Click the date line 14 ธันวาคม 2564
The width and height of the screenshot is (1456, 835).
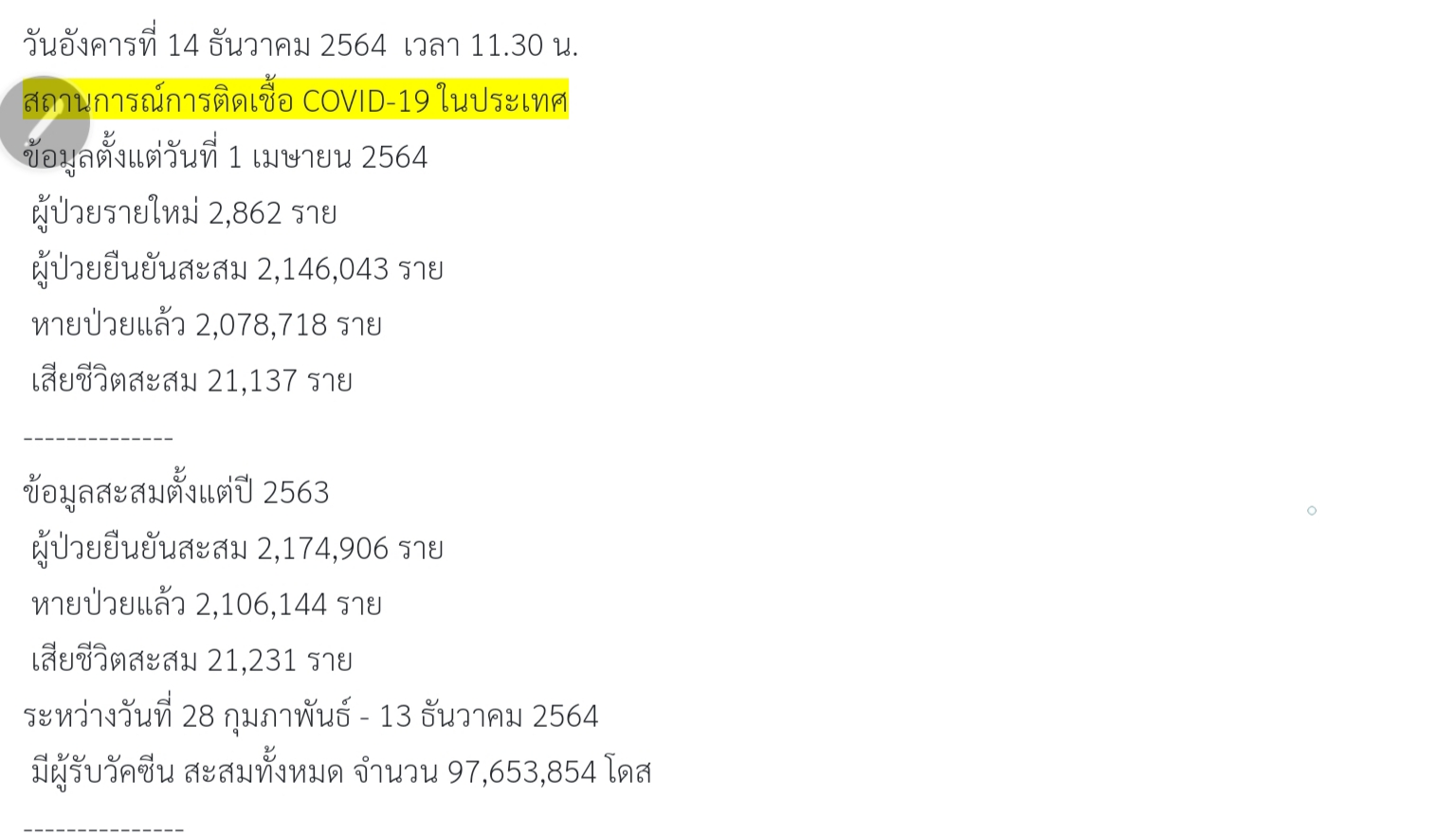click(x=300, y=45)
